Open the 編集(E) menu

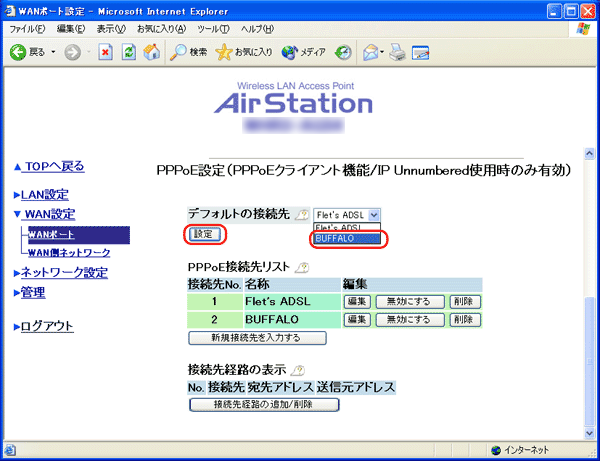[x=71, y=29]
